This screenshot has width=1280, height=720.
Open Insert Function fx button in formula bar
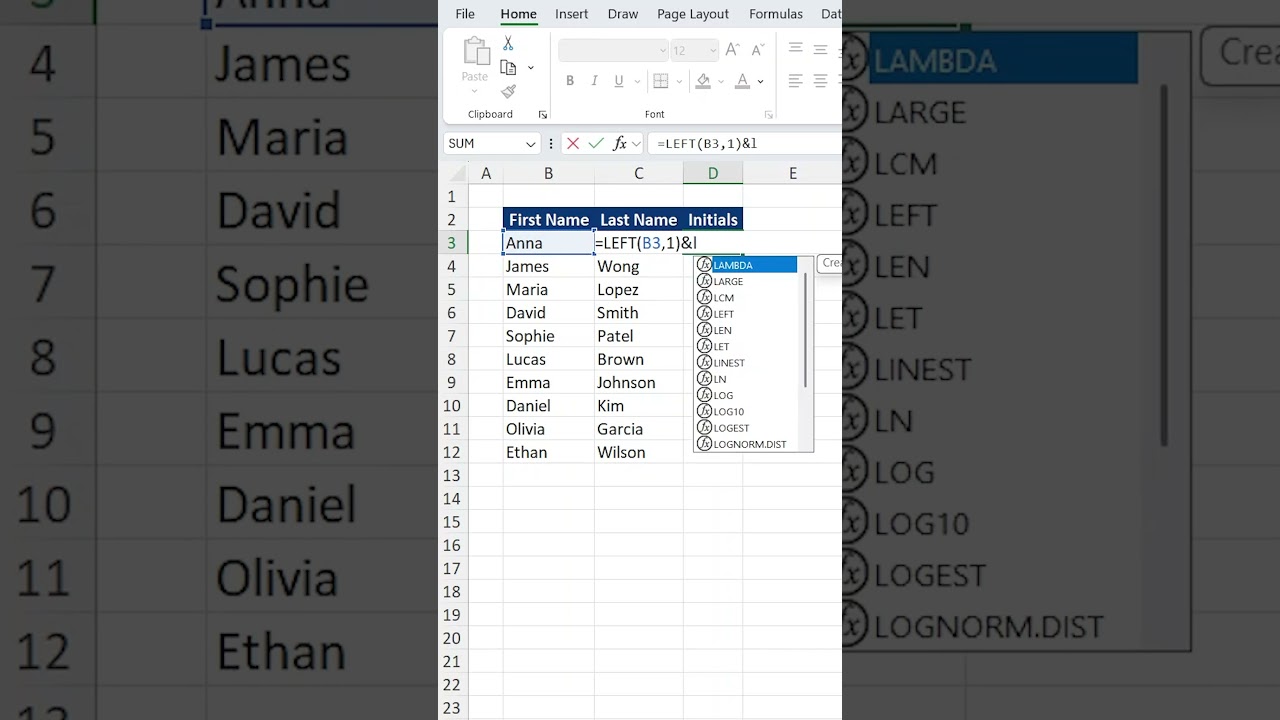tap(620, 144)
